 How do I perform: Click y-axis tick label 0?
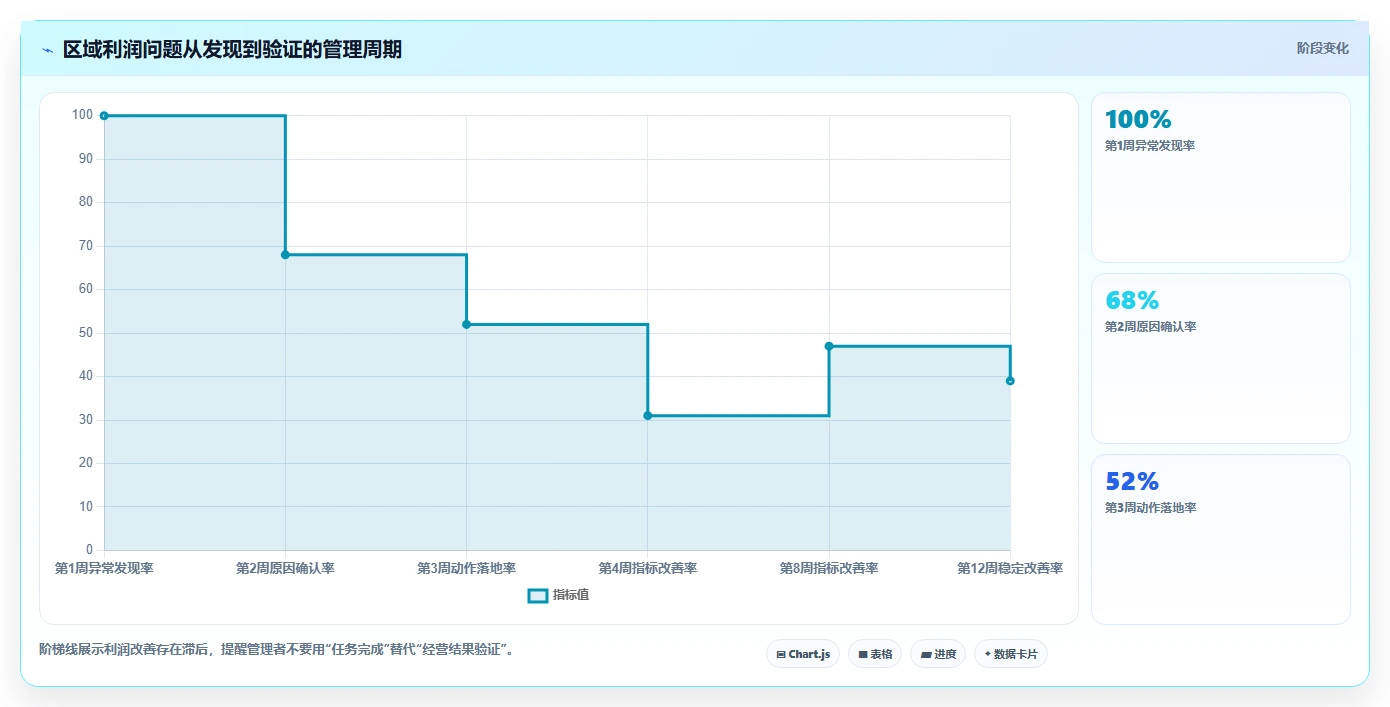(x=89, y=550)
